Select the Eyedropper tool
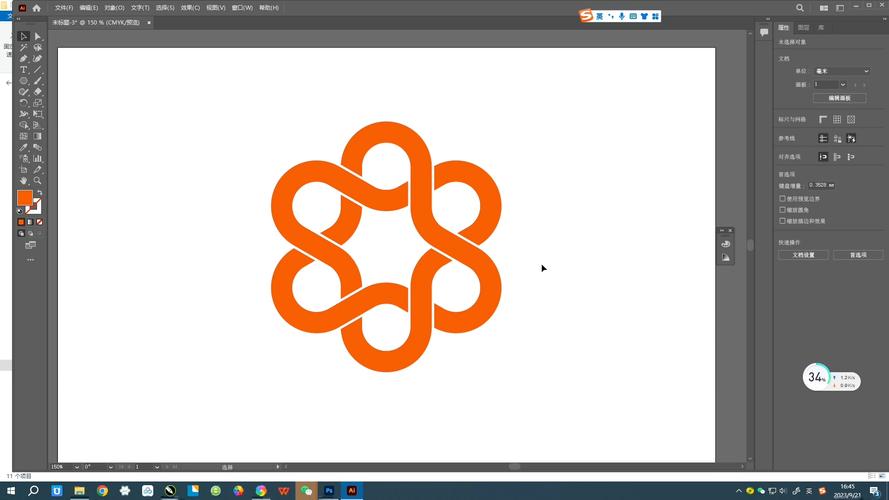889x500 pixels. tap(23, 147)
